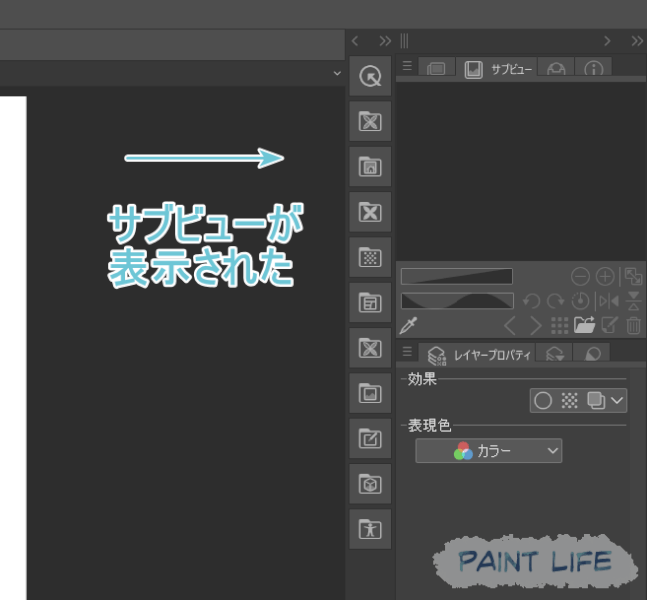The height and width of the screenshot is (600, 647).
Task: Open the Quick Access palette icon
Action: coord(370,76)
